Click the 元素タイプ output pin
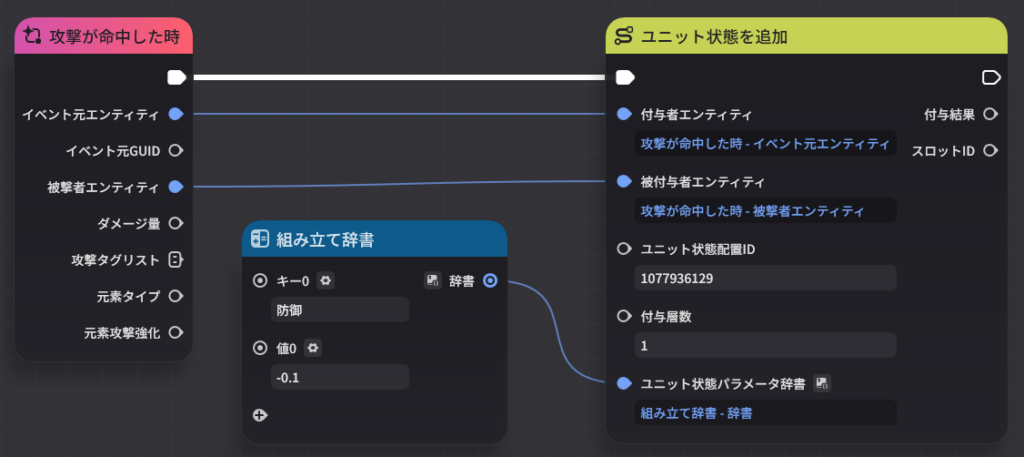Viewport: 1024px width, 457px height. click(x=175, y=296)
